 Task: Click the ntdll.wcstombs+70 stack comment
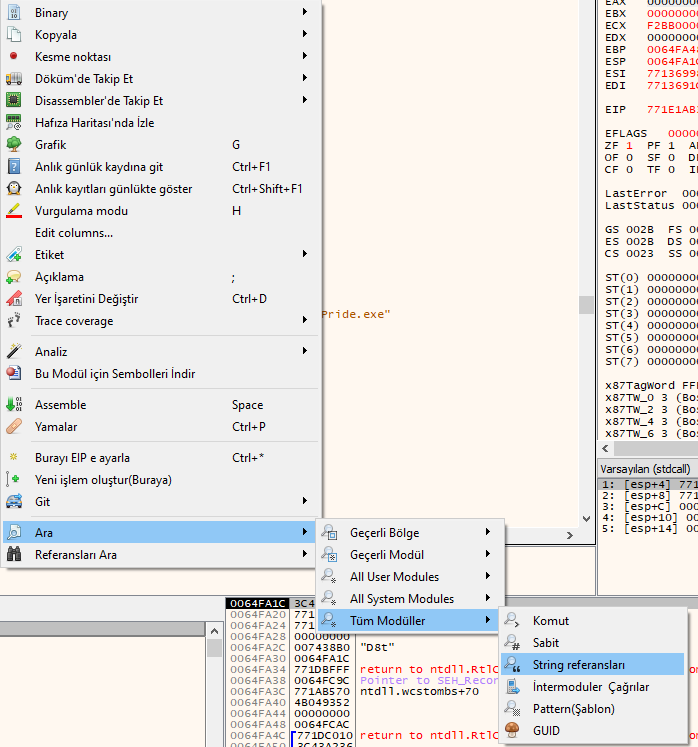pyautogui.click(x=419, y=691)
